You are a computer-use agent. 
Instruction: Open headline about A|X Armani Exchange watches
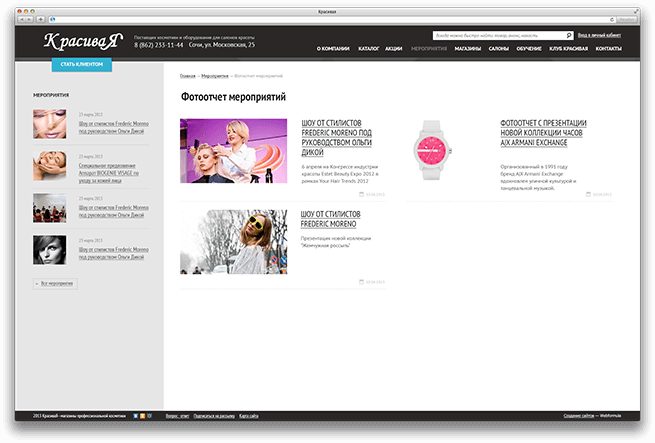click(x=543, y=133)
